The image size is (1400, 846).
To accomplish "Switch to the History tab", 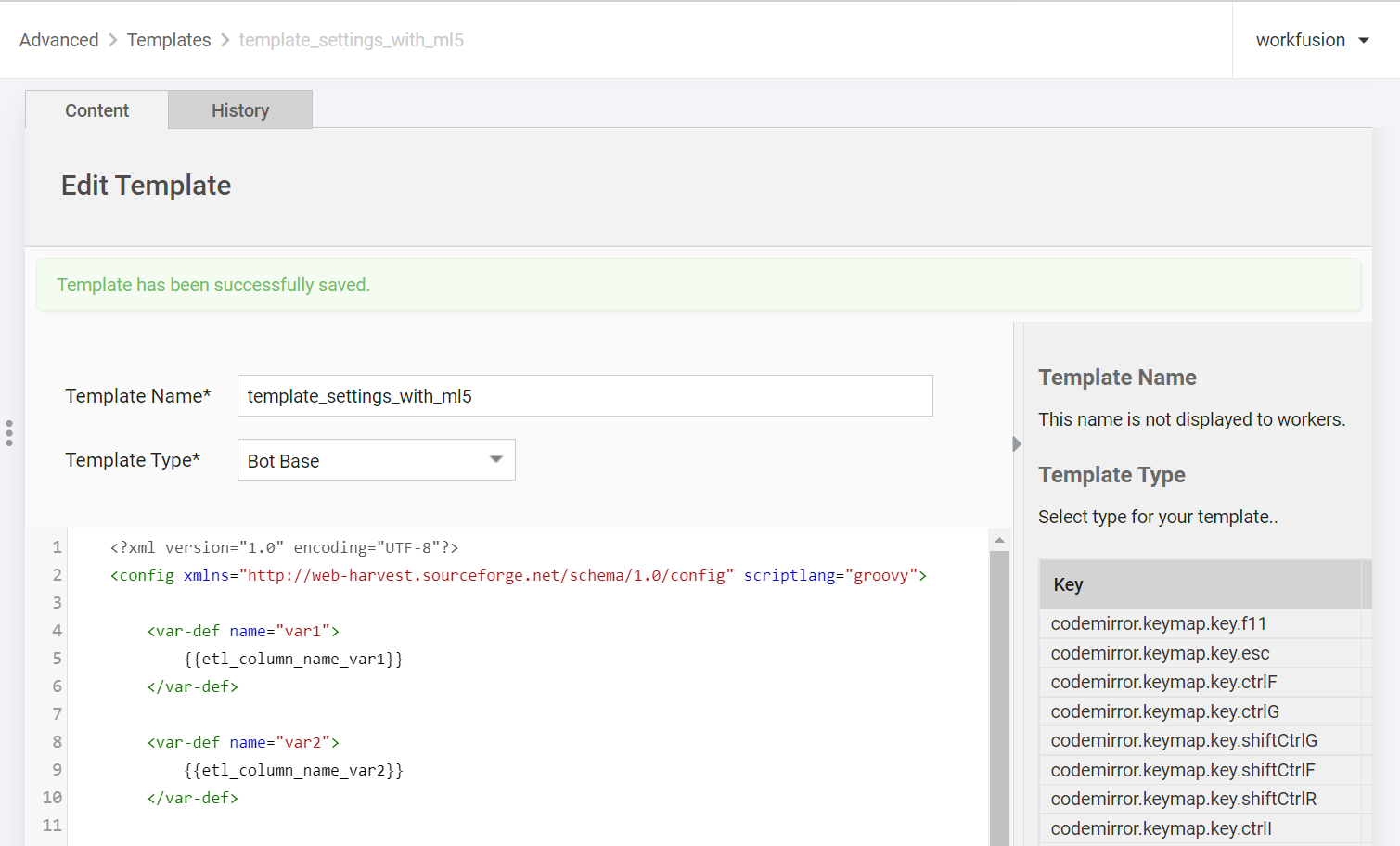I will tap(240, 110).
